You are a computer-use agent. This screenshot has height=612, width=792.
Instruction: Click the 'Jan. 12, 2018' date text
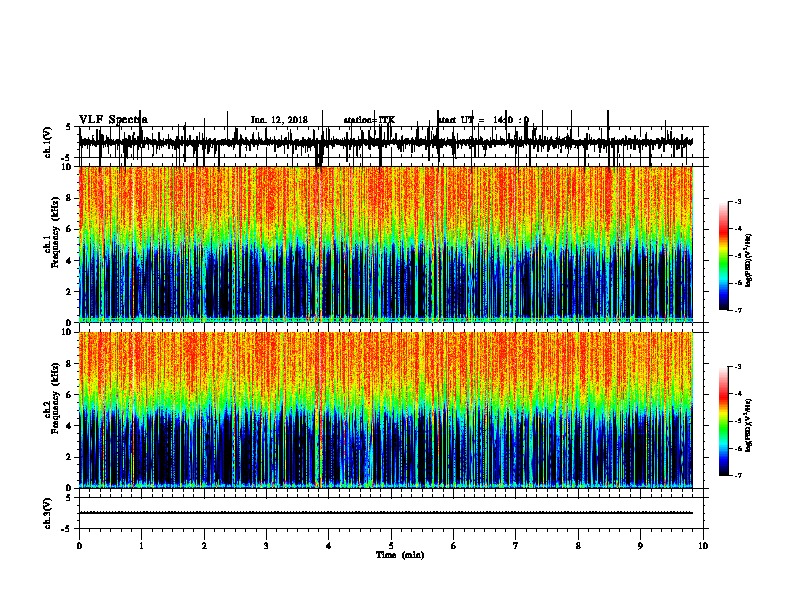(279, 120)
